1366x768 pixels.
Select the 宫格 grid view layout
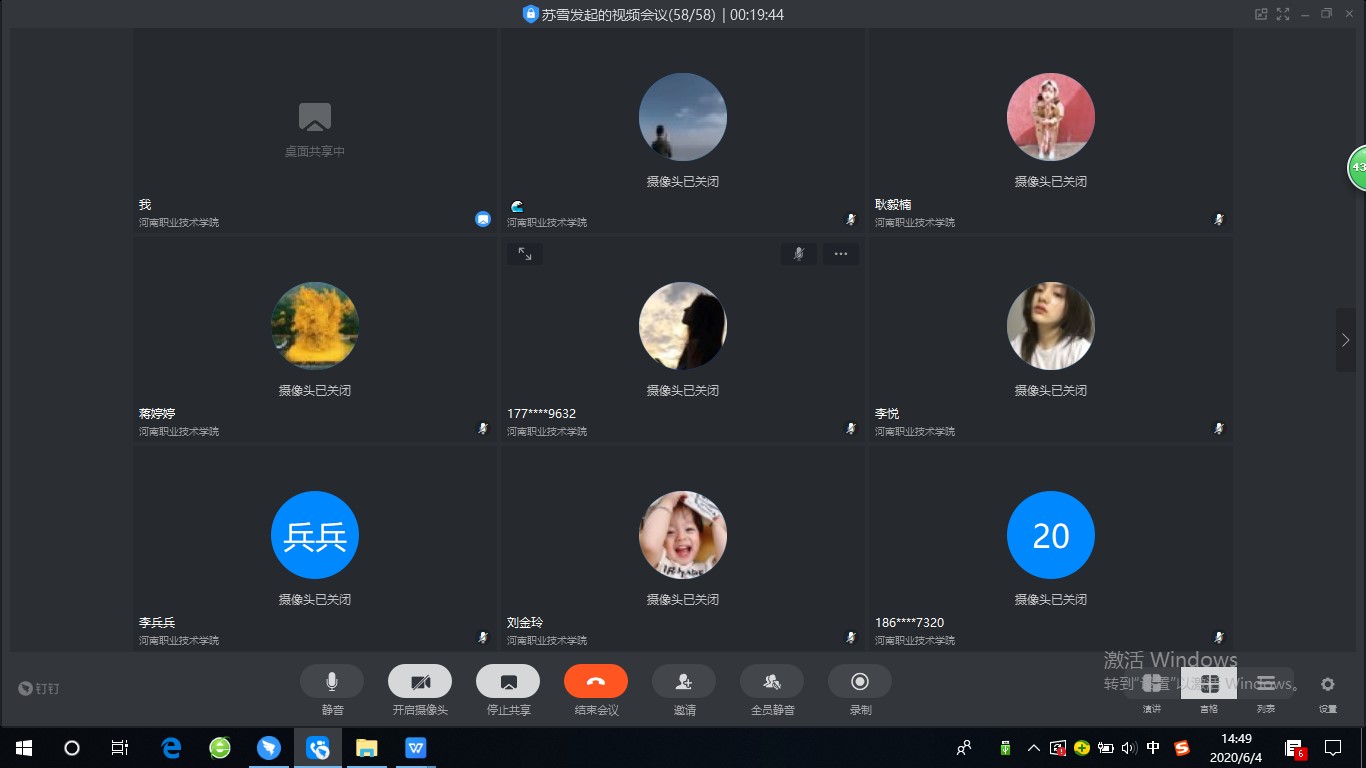(x=1209, y=685)
